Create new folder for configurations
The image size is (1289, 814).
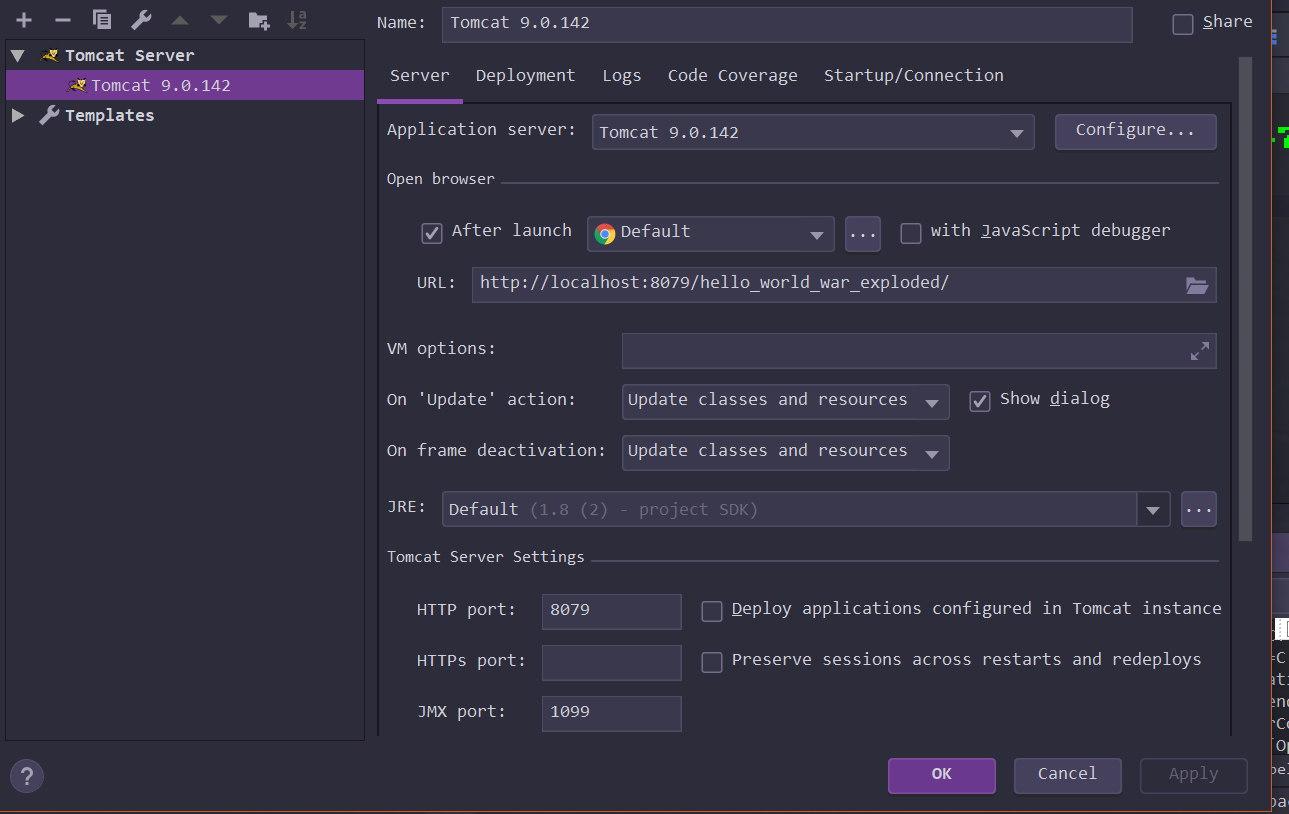(258, 20)
